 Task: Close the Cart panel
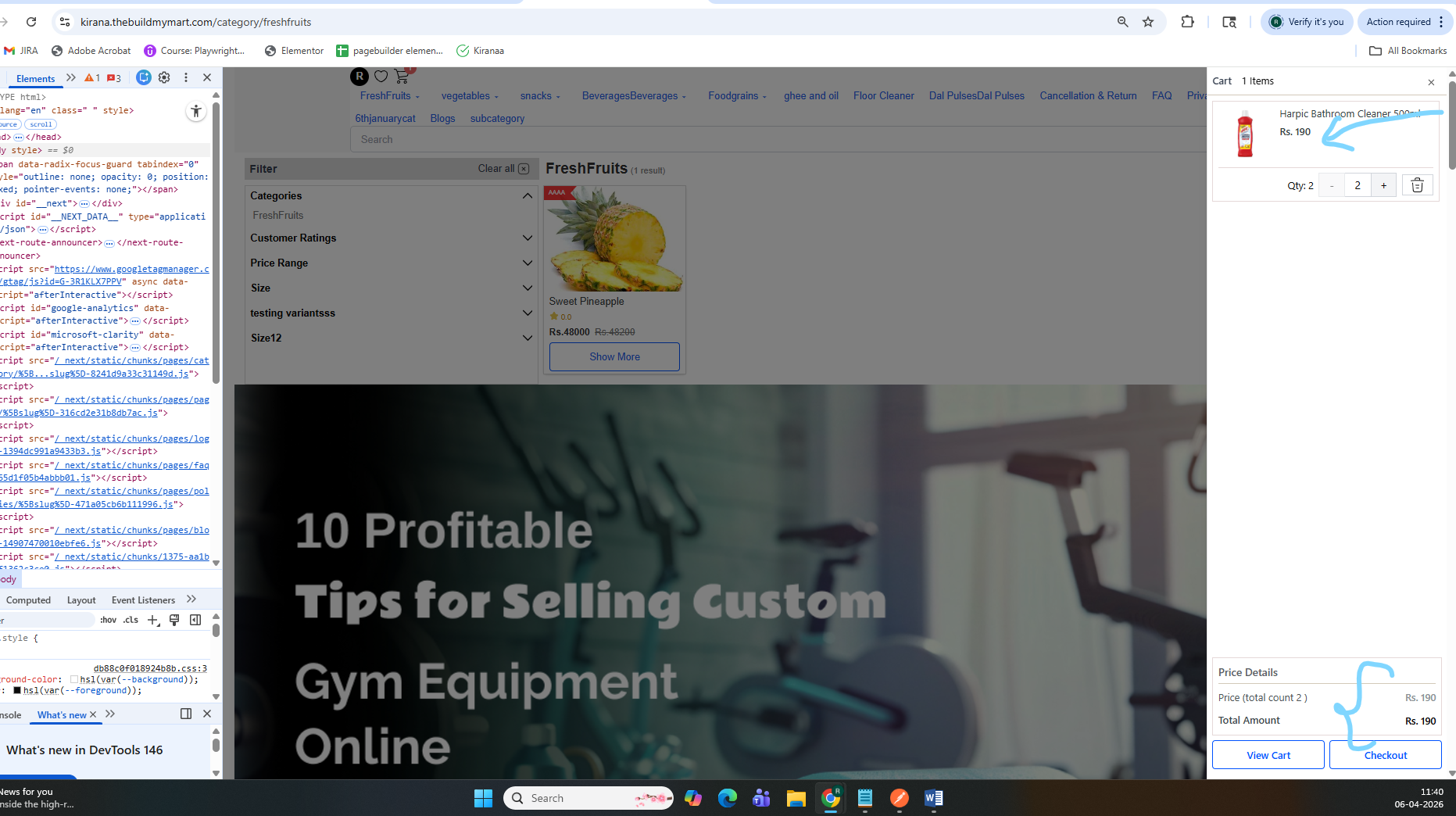pyautogui.click(x=1431, y=82)
